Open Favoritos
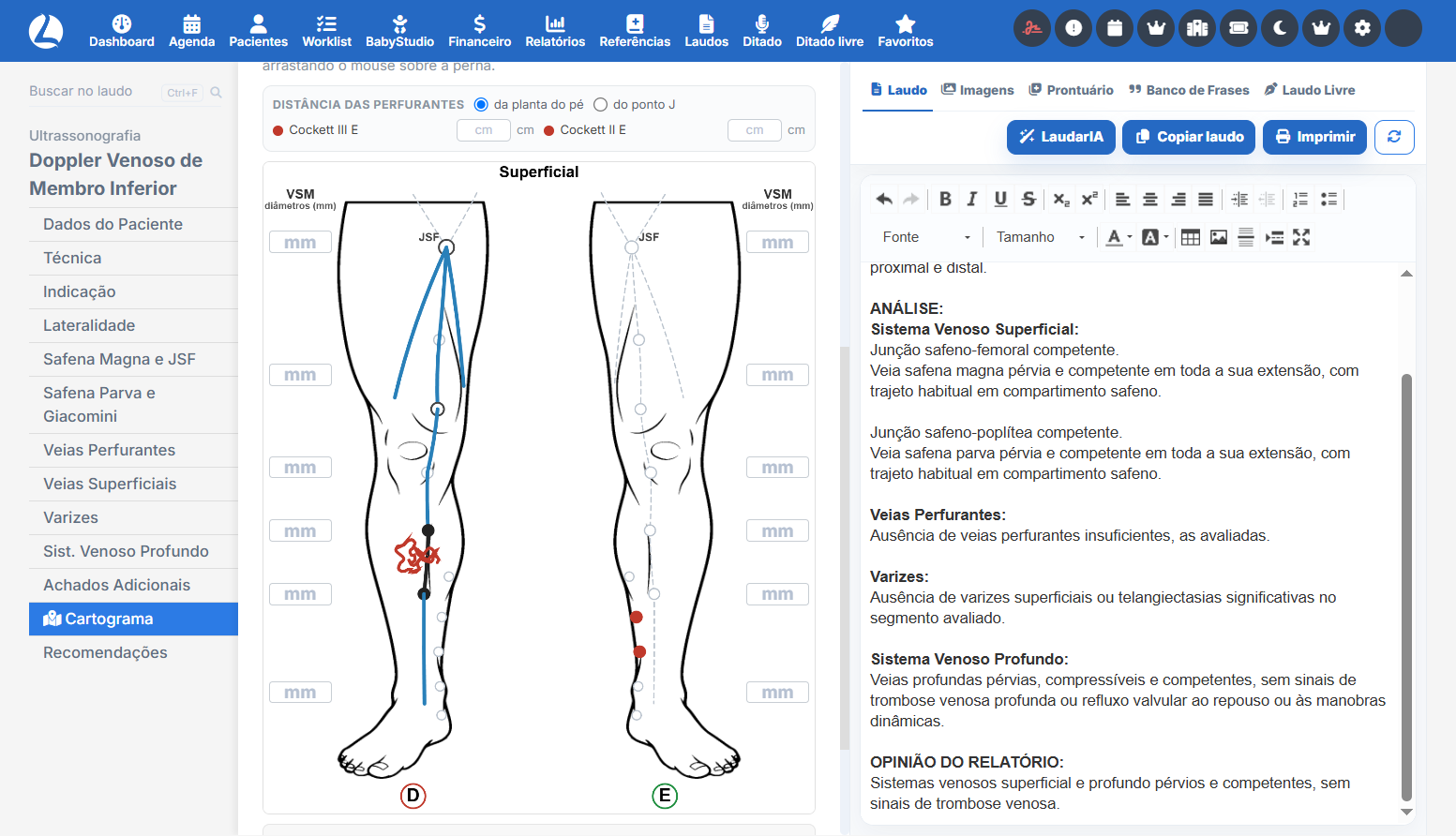1456x836 pixels. 905,31
